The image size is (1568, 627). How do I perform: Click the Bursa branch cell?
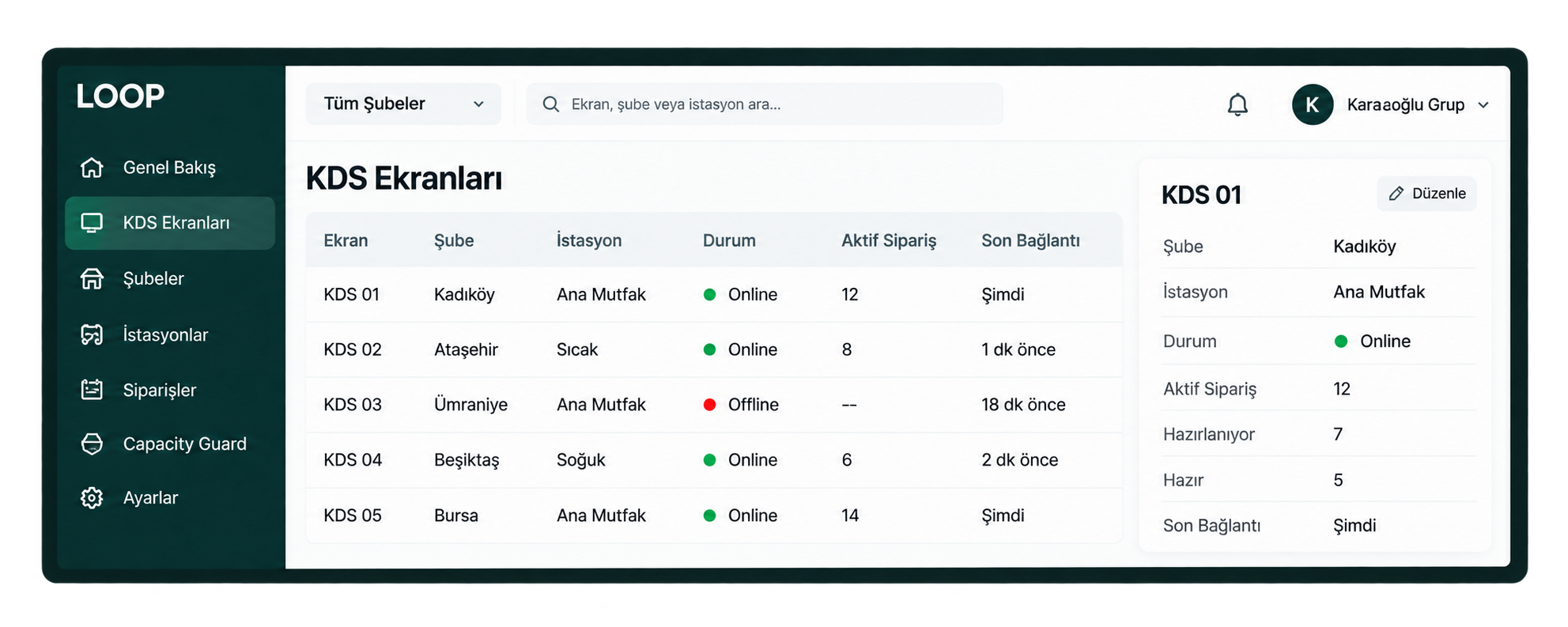(456, 516)
